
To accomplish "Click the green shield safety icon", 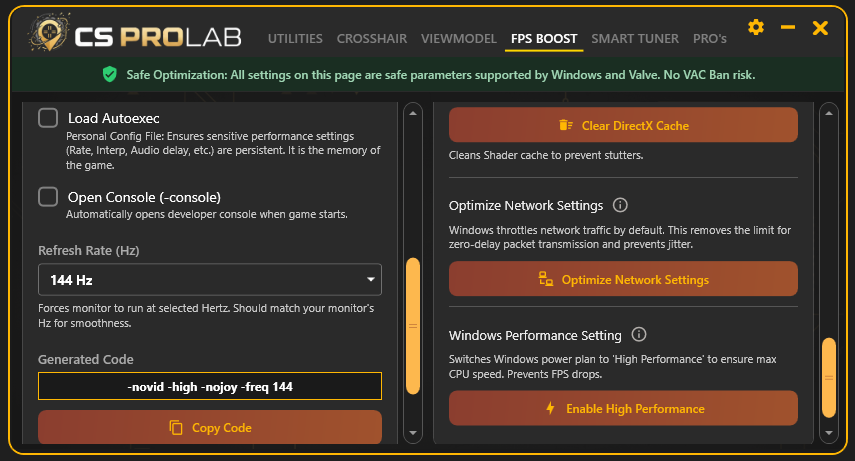I will click(110, 74).
